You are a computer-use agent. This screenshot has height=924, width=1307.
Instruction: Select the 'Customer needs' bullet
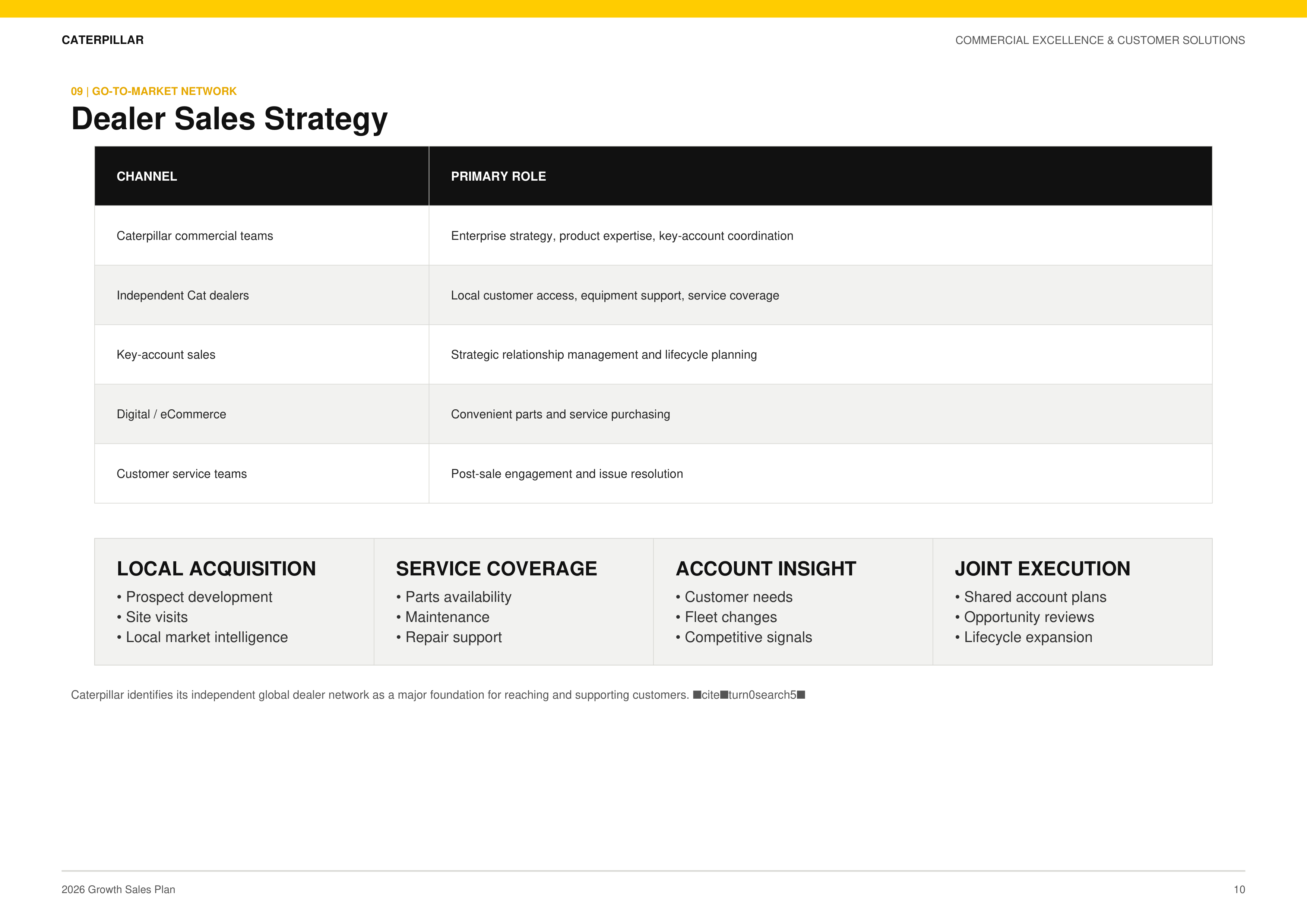click(734, 597)
